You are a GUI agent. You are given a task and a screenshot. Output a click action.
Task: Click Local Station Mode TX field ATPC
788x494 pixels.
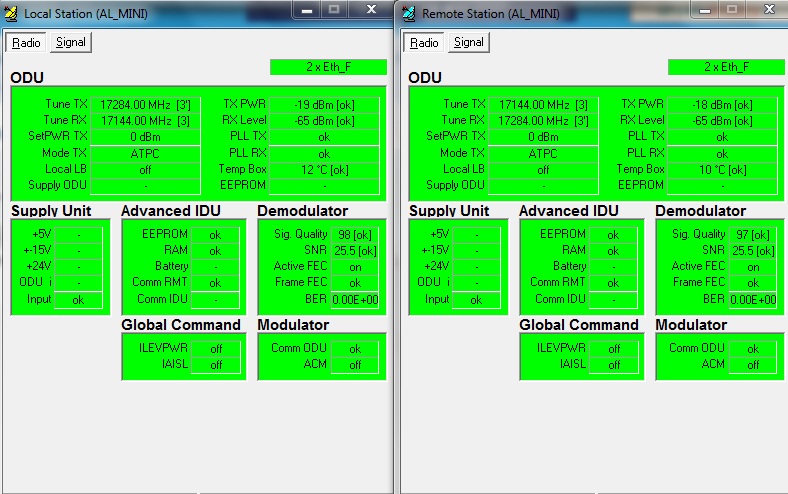tap(145, 153)
